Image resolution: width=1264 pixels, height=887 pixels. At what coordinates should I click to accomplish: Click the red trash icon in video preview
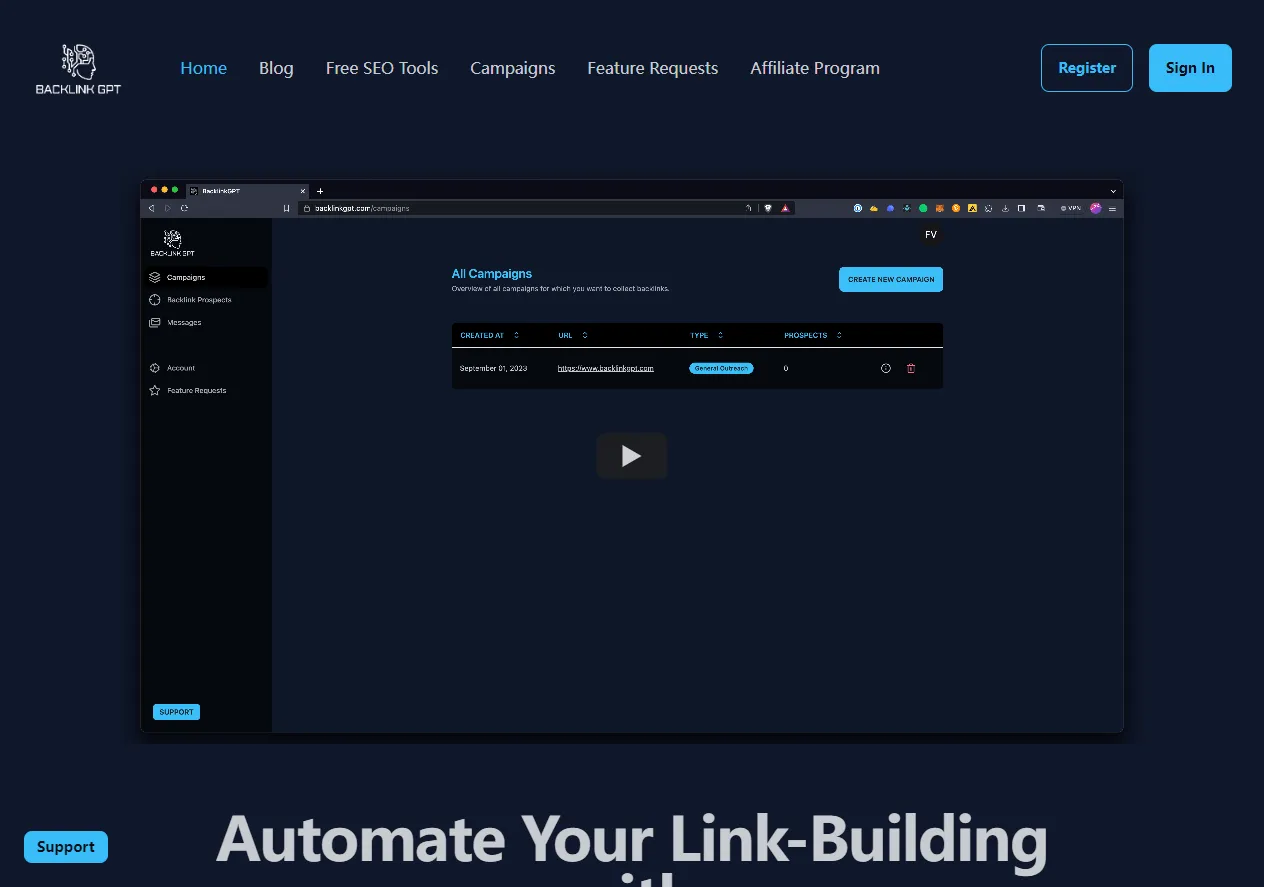[x=911, y=368]
